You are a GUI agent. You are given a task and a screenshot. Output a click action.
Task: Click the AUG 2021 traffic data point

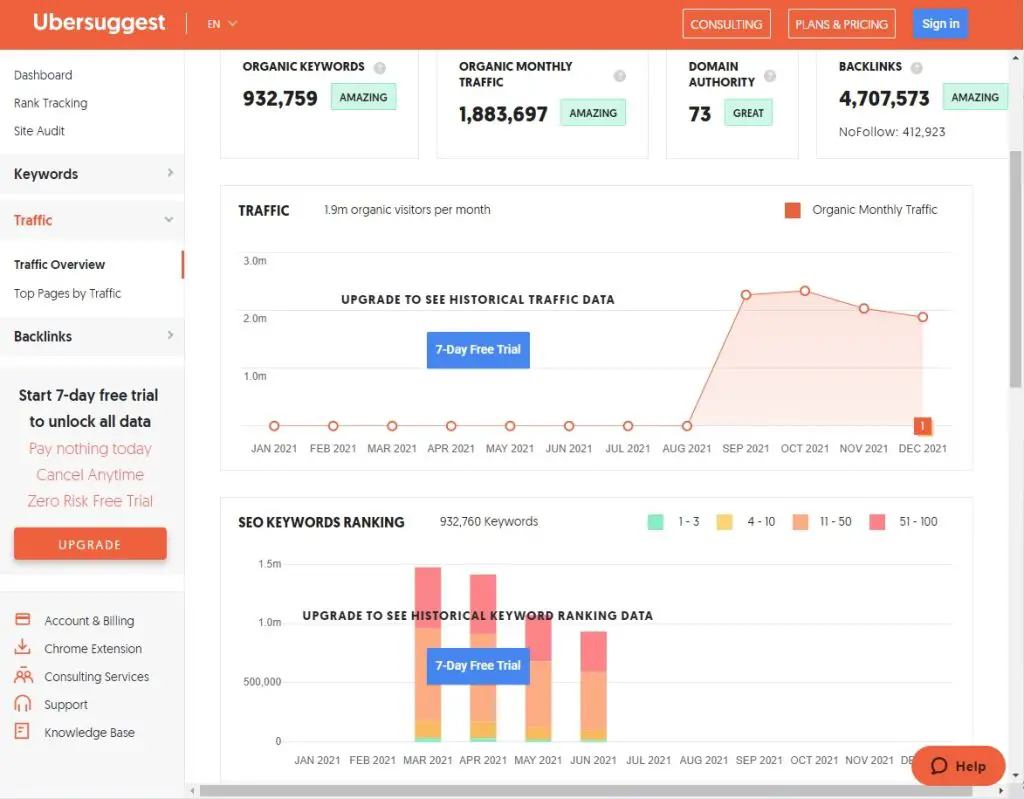click(687, 426)
